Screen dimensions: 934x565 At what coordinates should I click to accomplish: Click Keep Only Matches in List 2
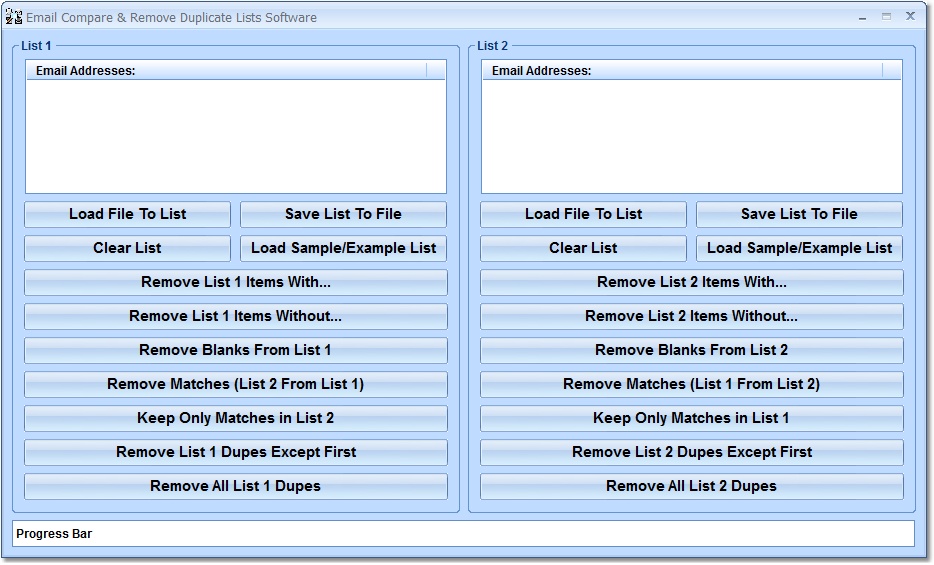click(236, 418)
